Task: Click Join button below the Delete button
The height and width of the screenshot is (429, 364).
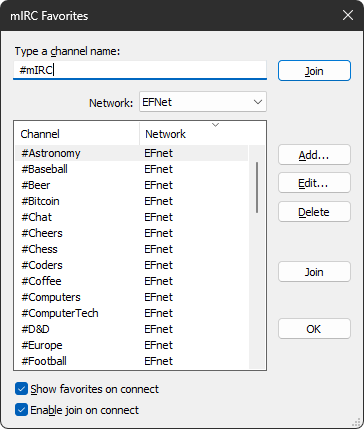Action: pos(314,272)
